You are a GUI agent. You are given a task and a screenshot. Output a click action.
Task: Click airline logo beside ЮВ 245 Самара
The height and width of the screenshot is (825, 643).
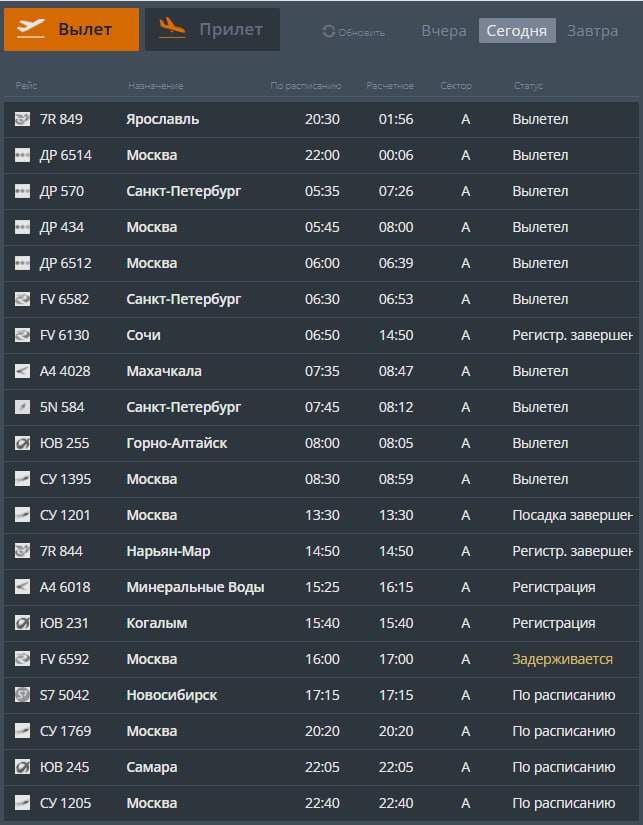coord(22,768)
